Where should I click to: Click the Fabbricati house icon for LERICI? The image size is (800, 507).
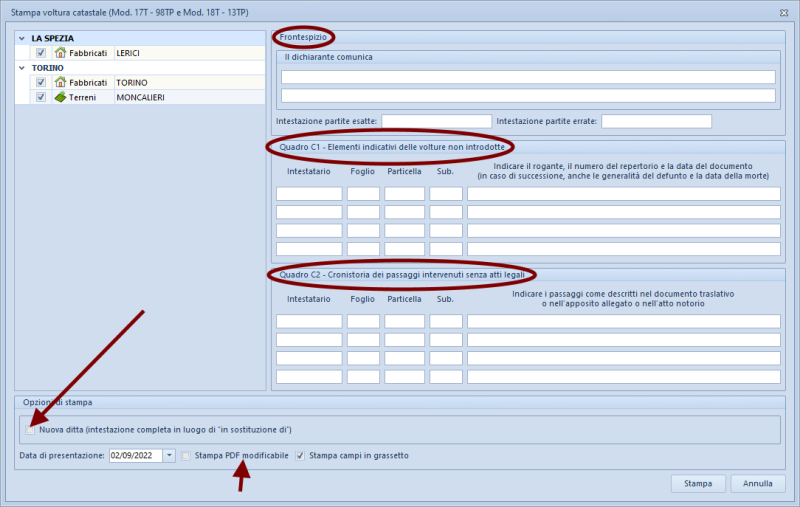tap(60, 53)
